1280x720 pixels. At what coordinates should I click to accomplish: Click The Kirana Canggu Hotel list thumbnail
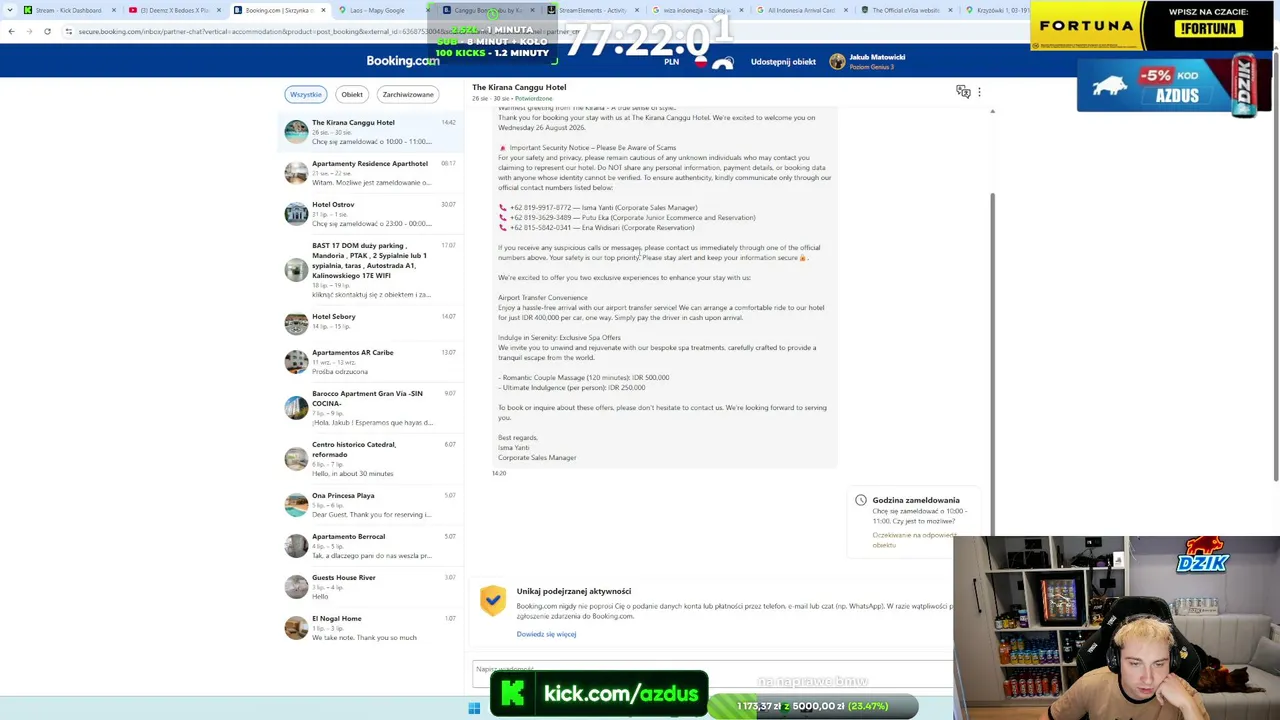(296, 132)
